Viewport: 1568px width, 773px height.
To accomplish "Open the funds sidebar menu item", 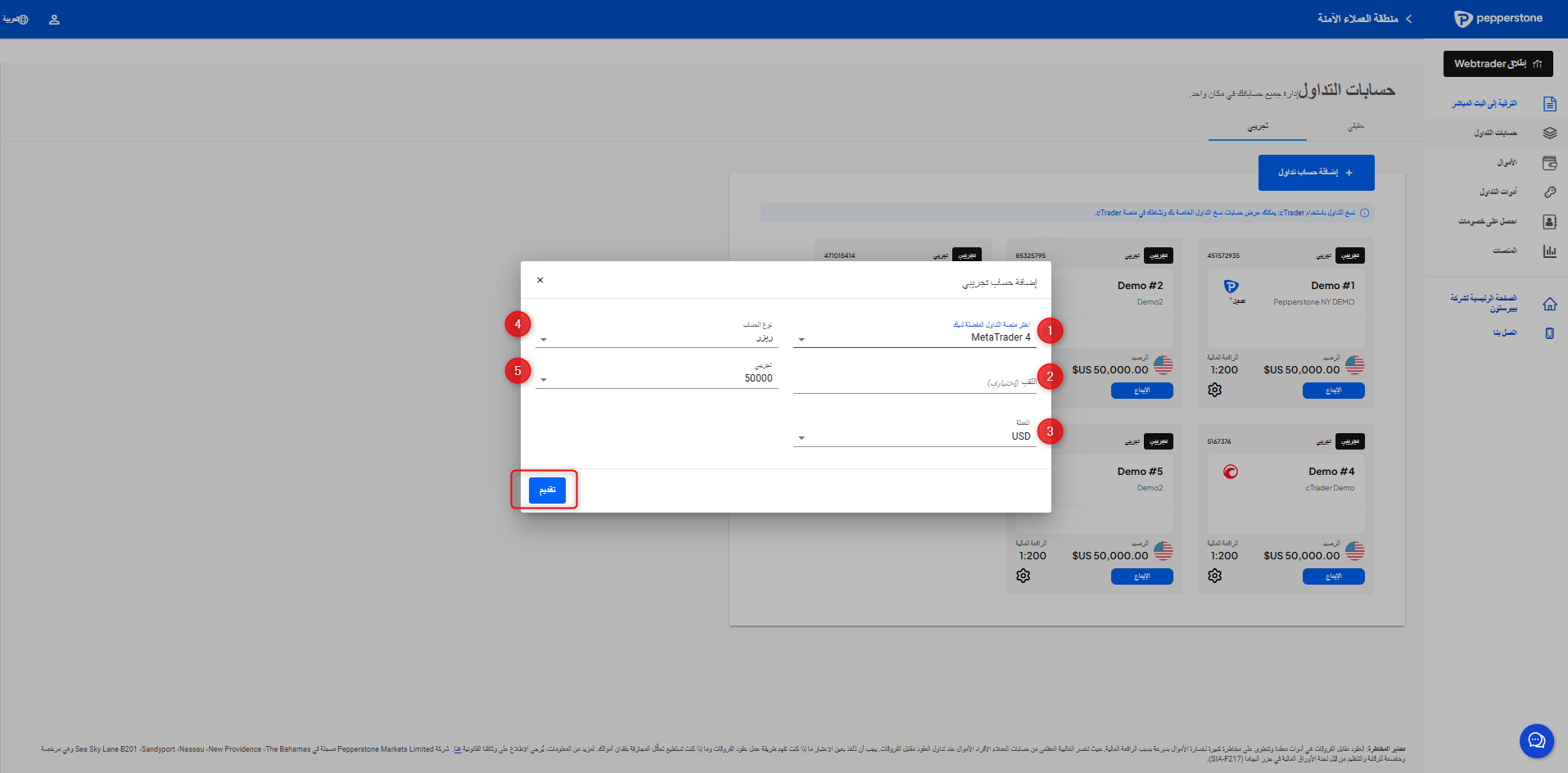I will [1507, 163].
